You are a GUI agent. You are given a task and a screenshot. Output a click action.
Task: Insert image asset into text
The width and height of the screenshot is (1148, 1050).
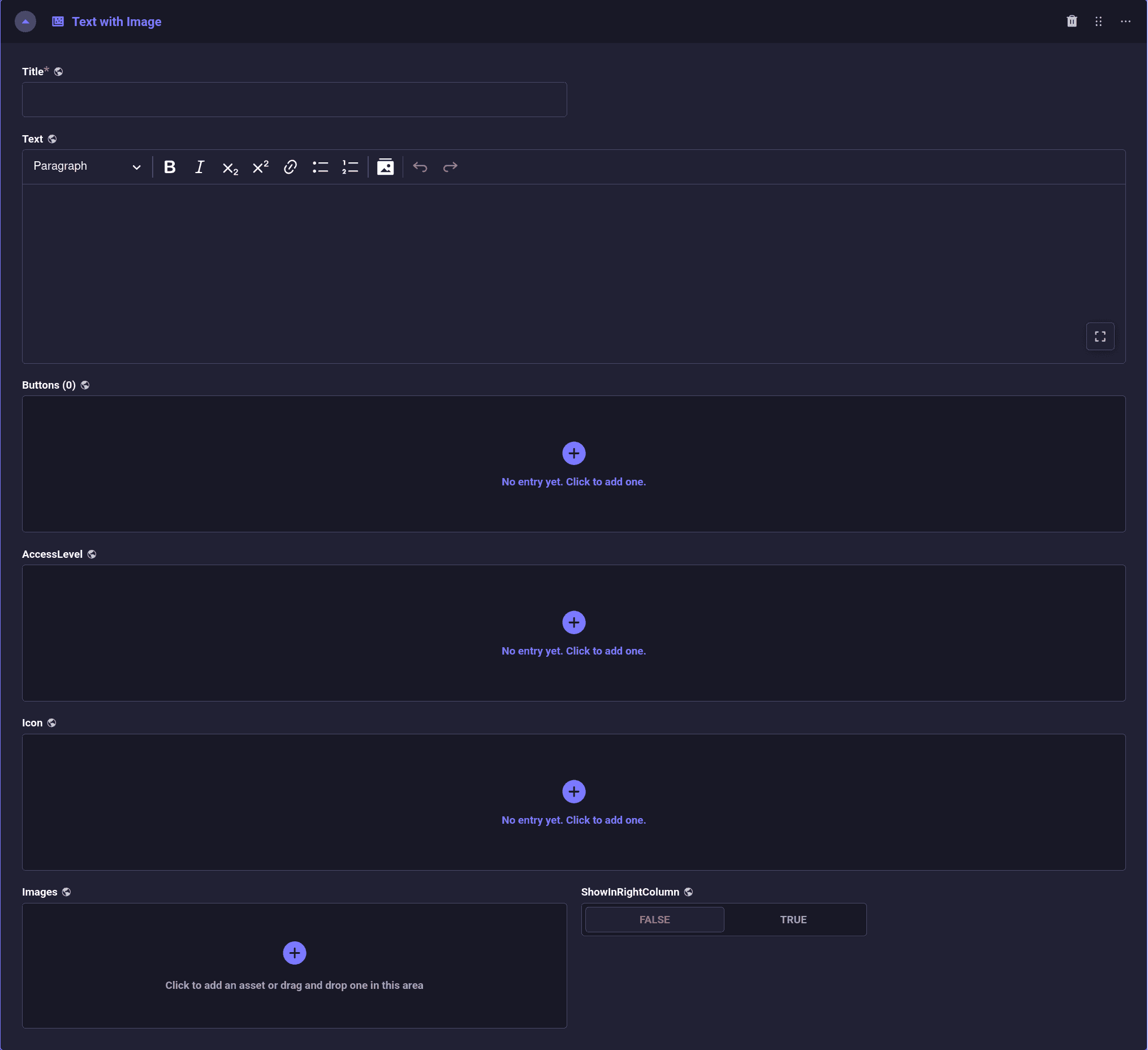(x=385, y=167)
